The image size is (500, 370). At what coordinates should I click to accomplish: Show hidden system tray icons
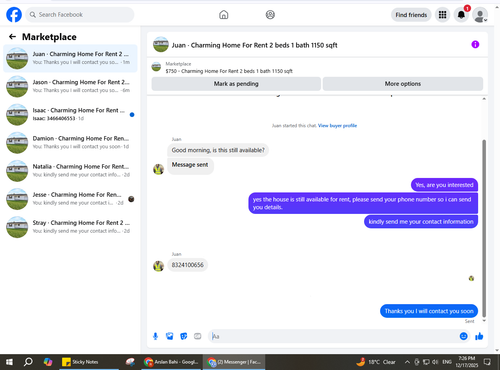407,362
